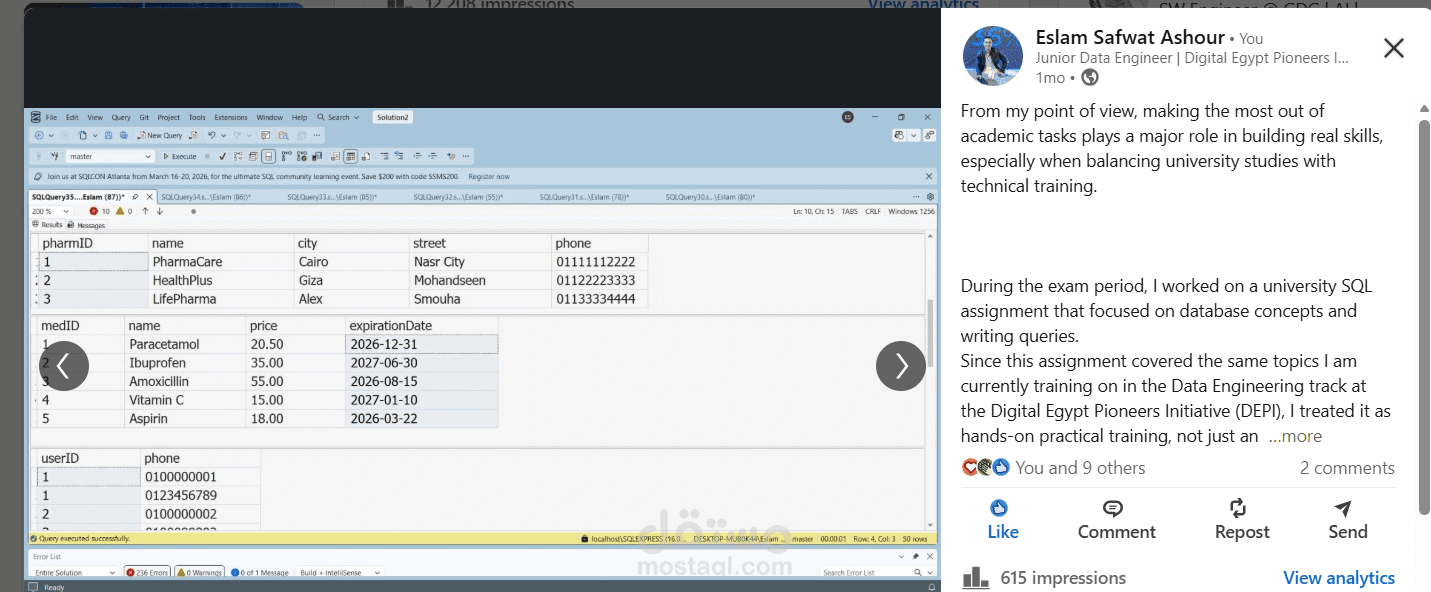
Task: Click the Results to File icon
Action: [366, 156]
